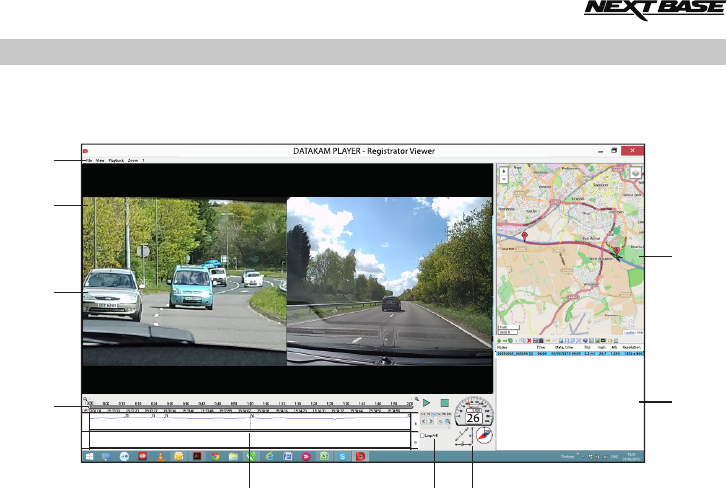The image size is (727, 488).
Task: Open the Playback menu
Action: (x=116, y=160)
